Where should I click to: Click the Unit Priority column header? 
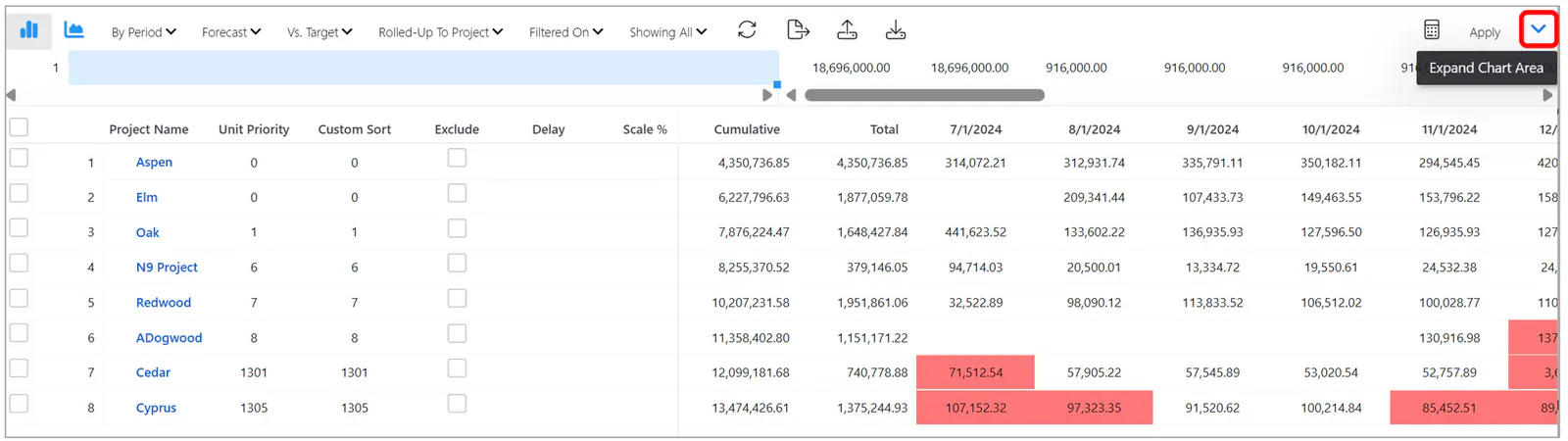click(x=254, y=129)
